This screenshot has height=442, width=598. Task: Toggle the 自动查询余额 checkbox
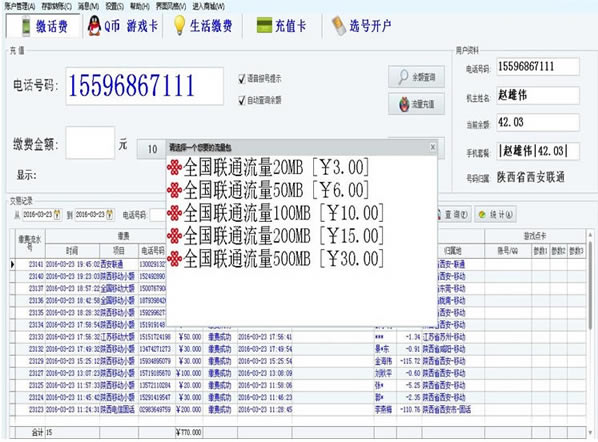pyautogui.click(x=241, y=100)
